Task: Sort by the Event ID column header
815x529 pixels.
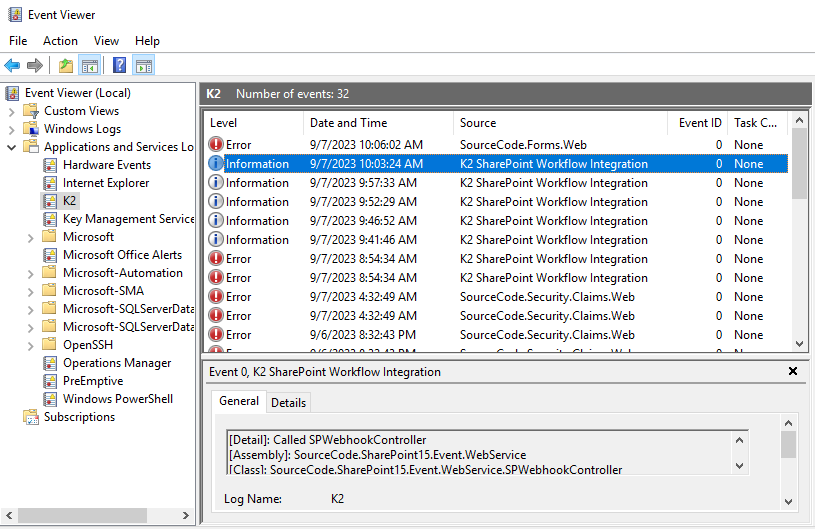Action: 698,123
